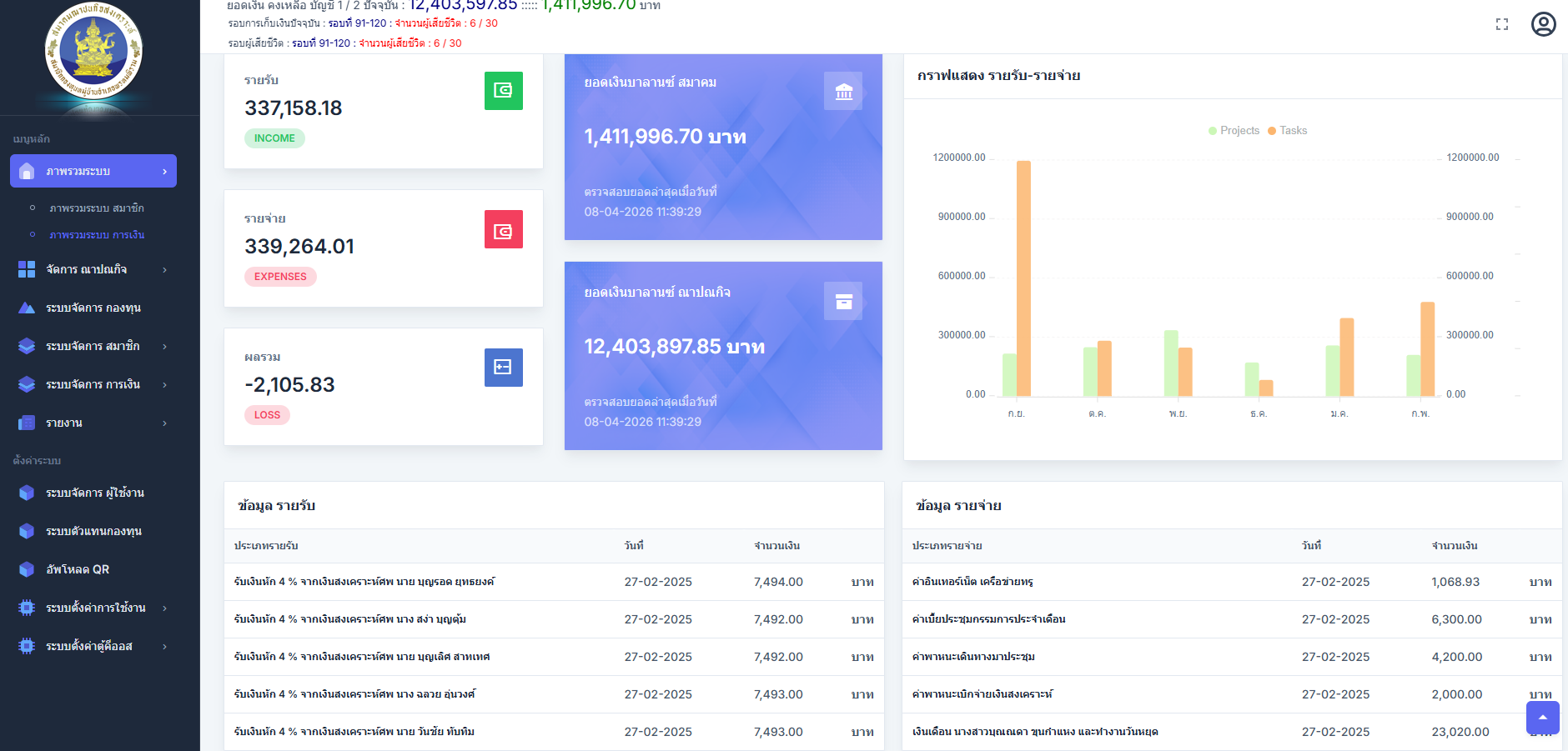The width and height of the screenshot is (1568, 751).
Task: Open ภาพรวมระบบ สมาชิก submenu item
Action: pos(97,208)
